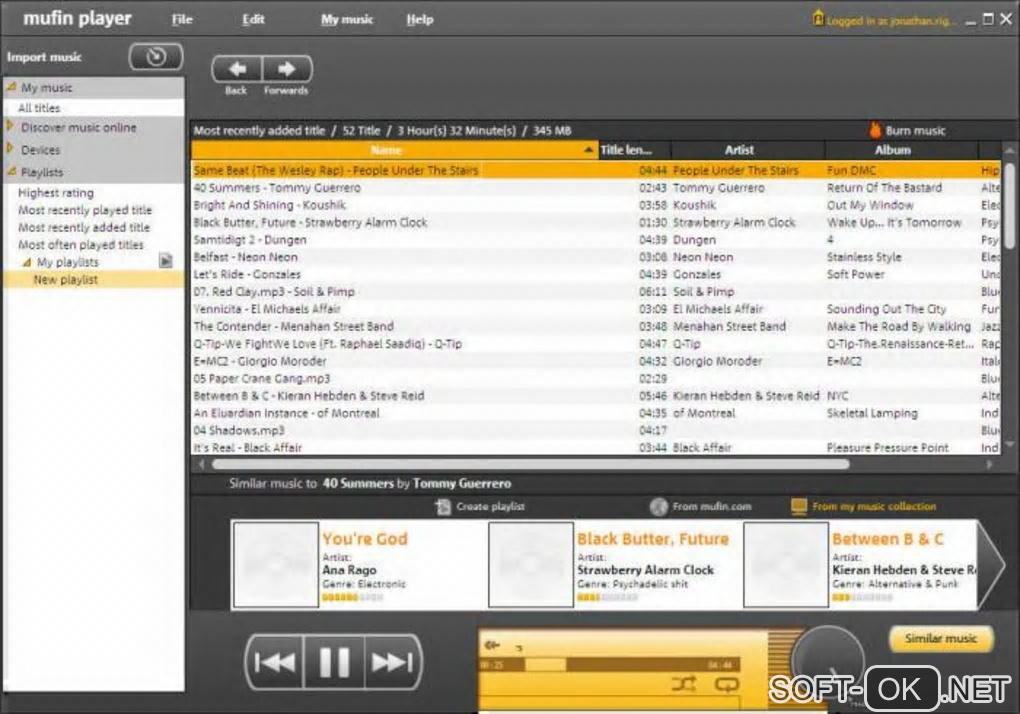This screenshot has width=1020, height=714.
Task: Click the horizontal scrollbar of the track list
Action: (530, 464)
